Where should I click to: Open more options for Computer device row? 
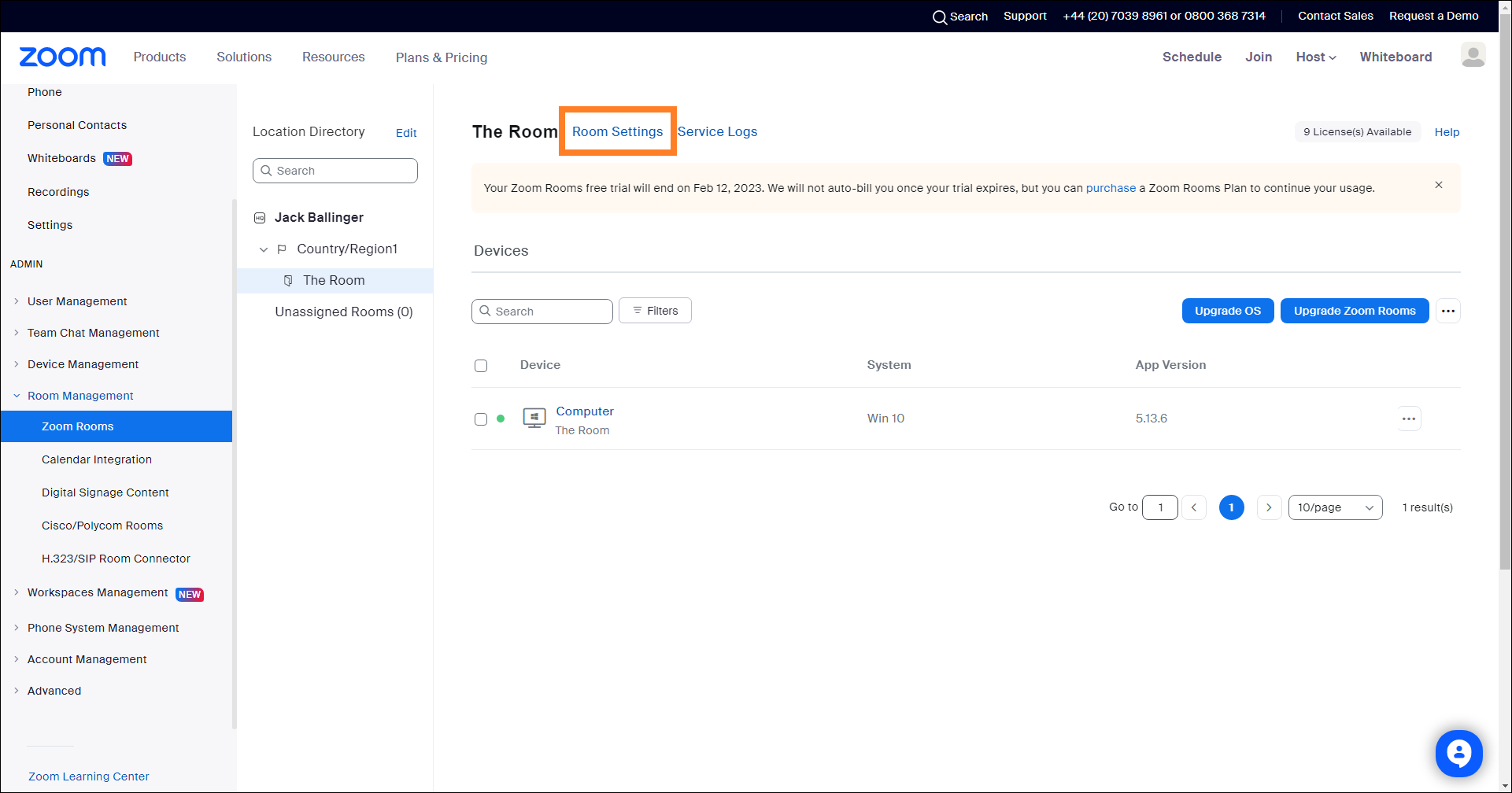tap(1408, 419)
